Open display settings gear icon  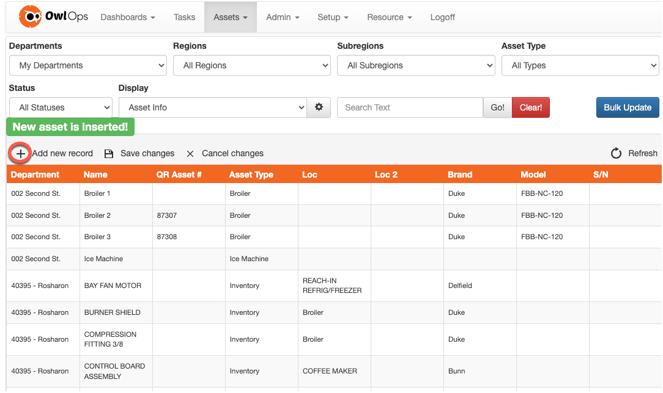[319, 107]
